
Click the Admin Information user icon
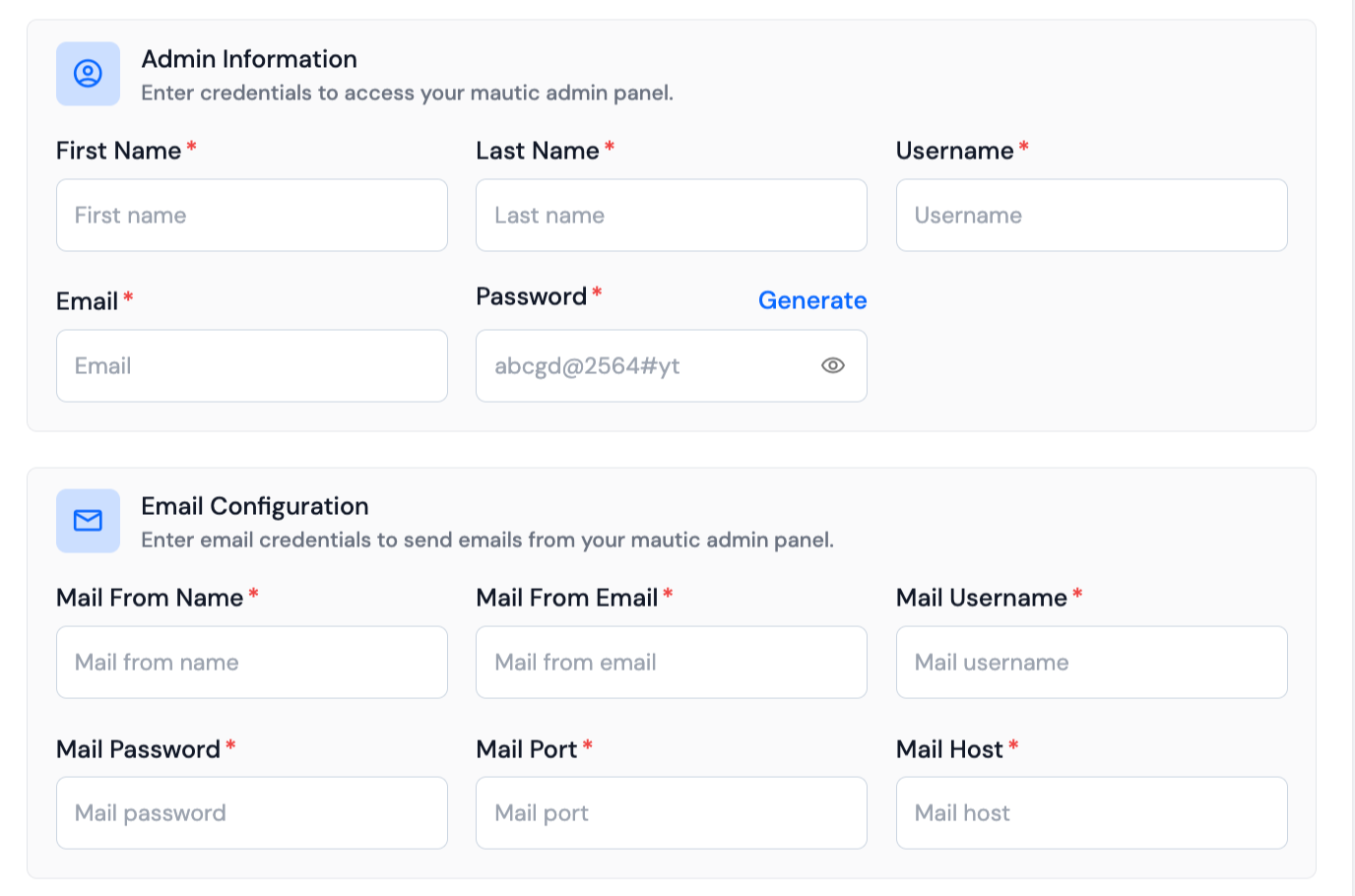click(x=88, y=73)
